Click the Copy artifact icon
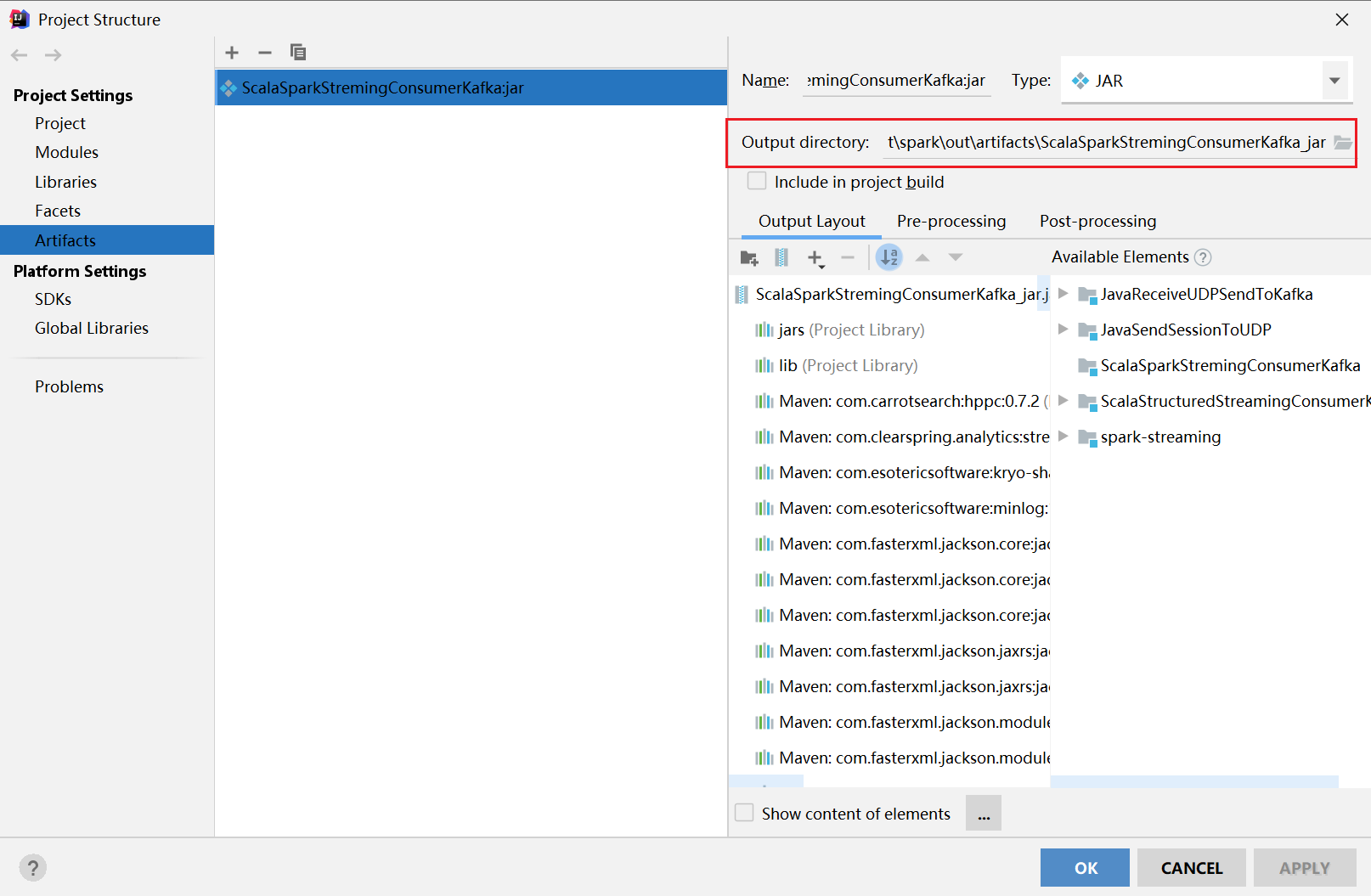 click(x=298, y=53)
